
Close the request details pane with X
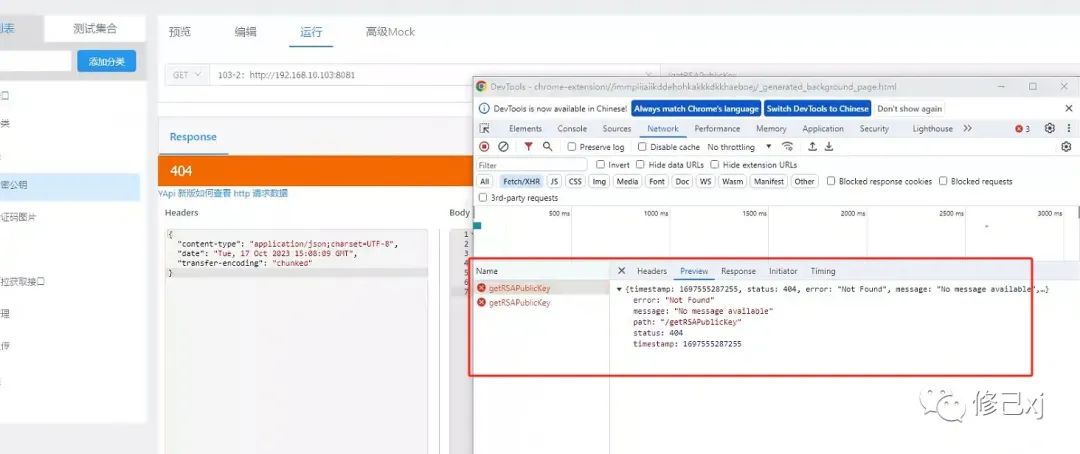point(622,271)
